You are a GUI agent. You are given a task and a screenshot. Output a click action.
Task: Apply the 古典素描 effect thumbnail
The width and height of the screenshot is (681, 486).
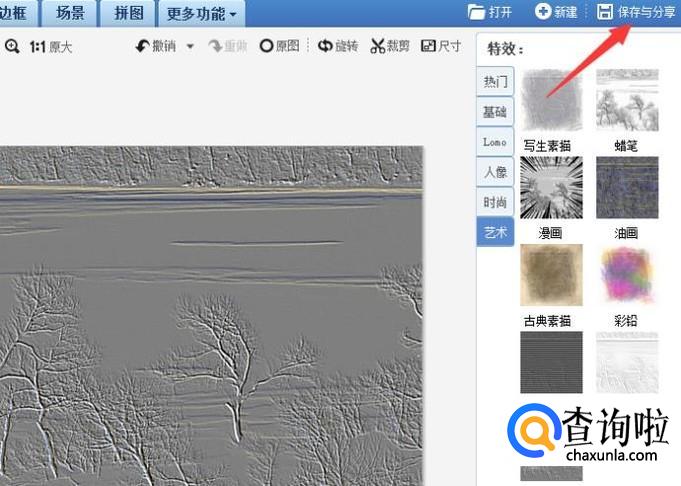(551, 275)
